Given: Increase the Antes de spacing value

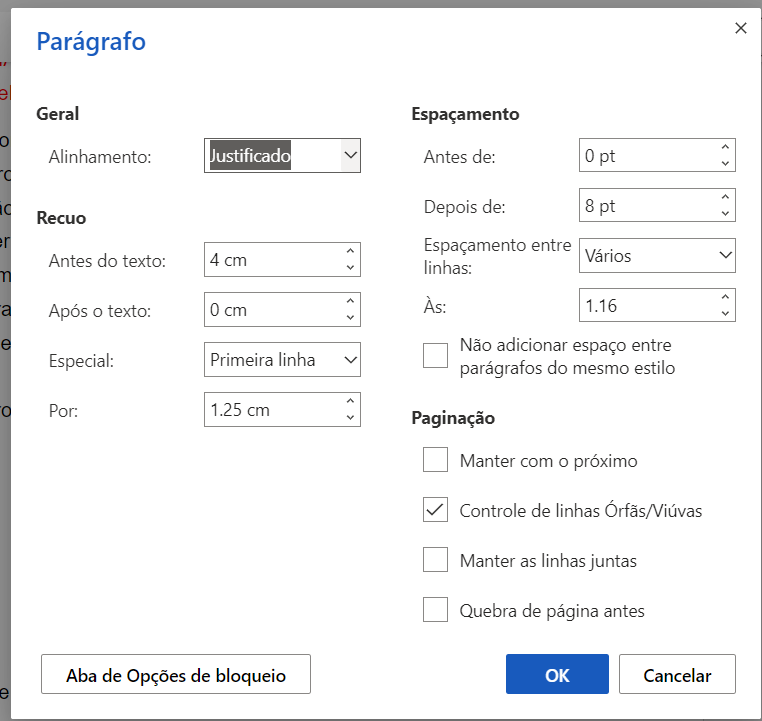Looking at the screenshot, I should pyautogui.click(x=725, y=148).
